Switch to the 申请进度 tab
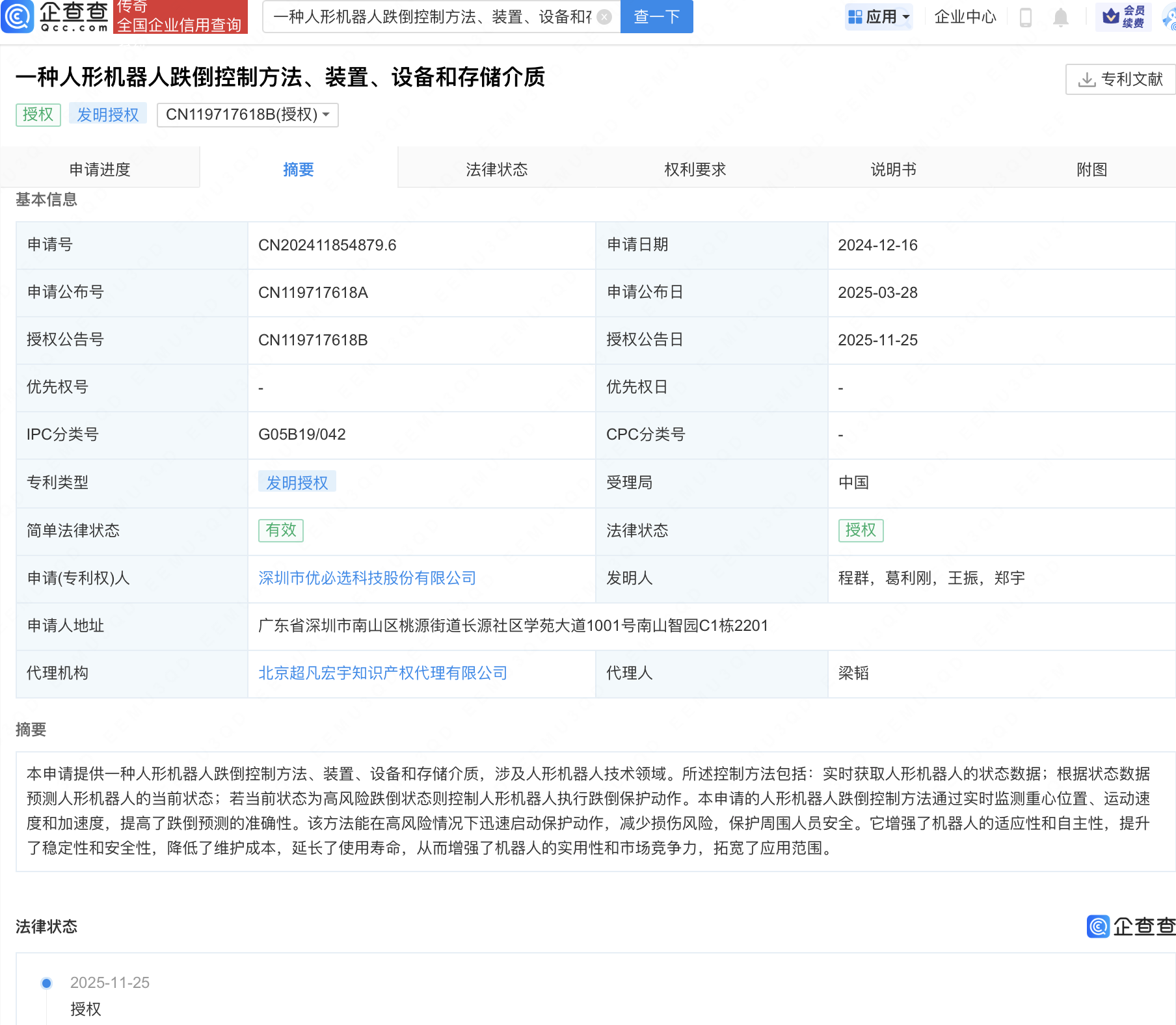Screen dimensions: 1176x1025 100,170
